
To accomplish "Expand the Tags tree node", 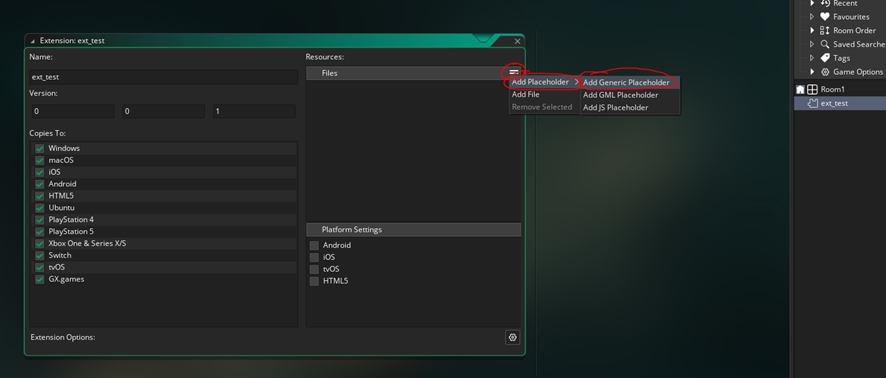I will tap(812, 58).
